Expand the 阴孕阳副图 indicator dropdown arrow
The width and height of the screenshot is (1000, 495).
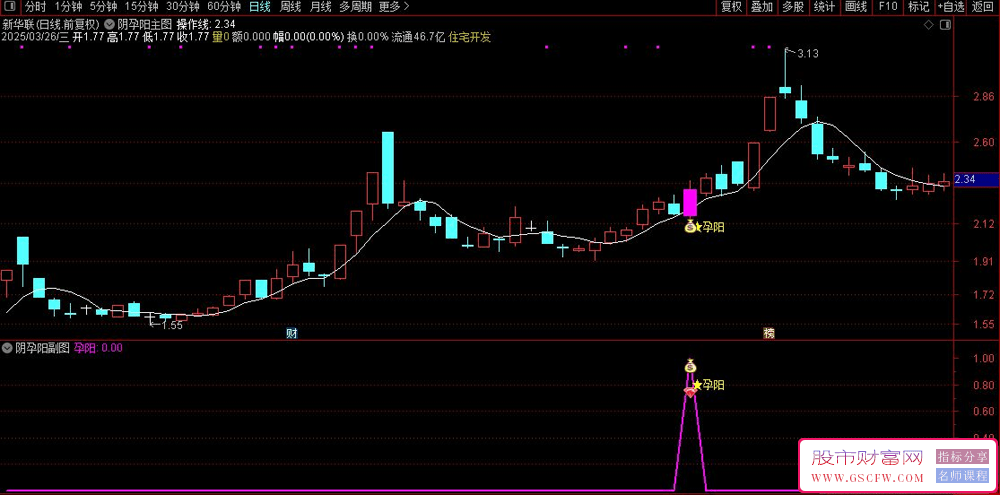(7, 348)
